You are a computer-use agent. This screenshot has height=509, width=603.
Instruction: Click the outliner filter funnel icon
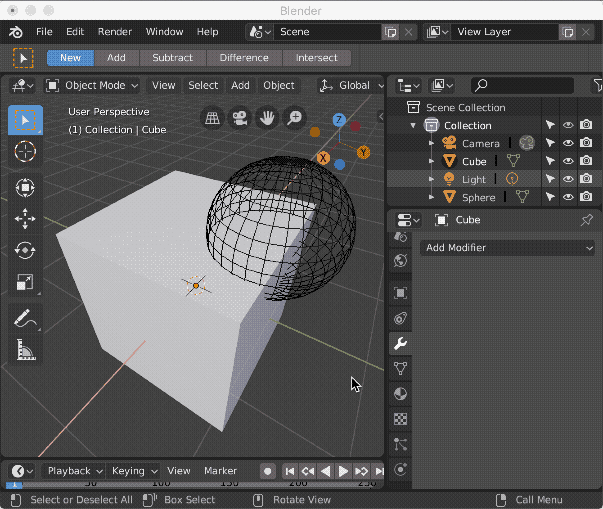pyautogui.click(x=597, y=85)
